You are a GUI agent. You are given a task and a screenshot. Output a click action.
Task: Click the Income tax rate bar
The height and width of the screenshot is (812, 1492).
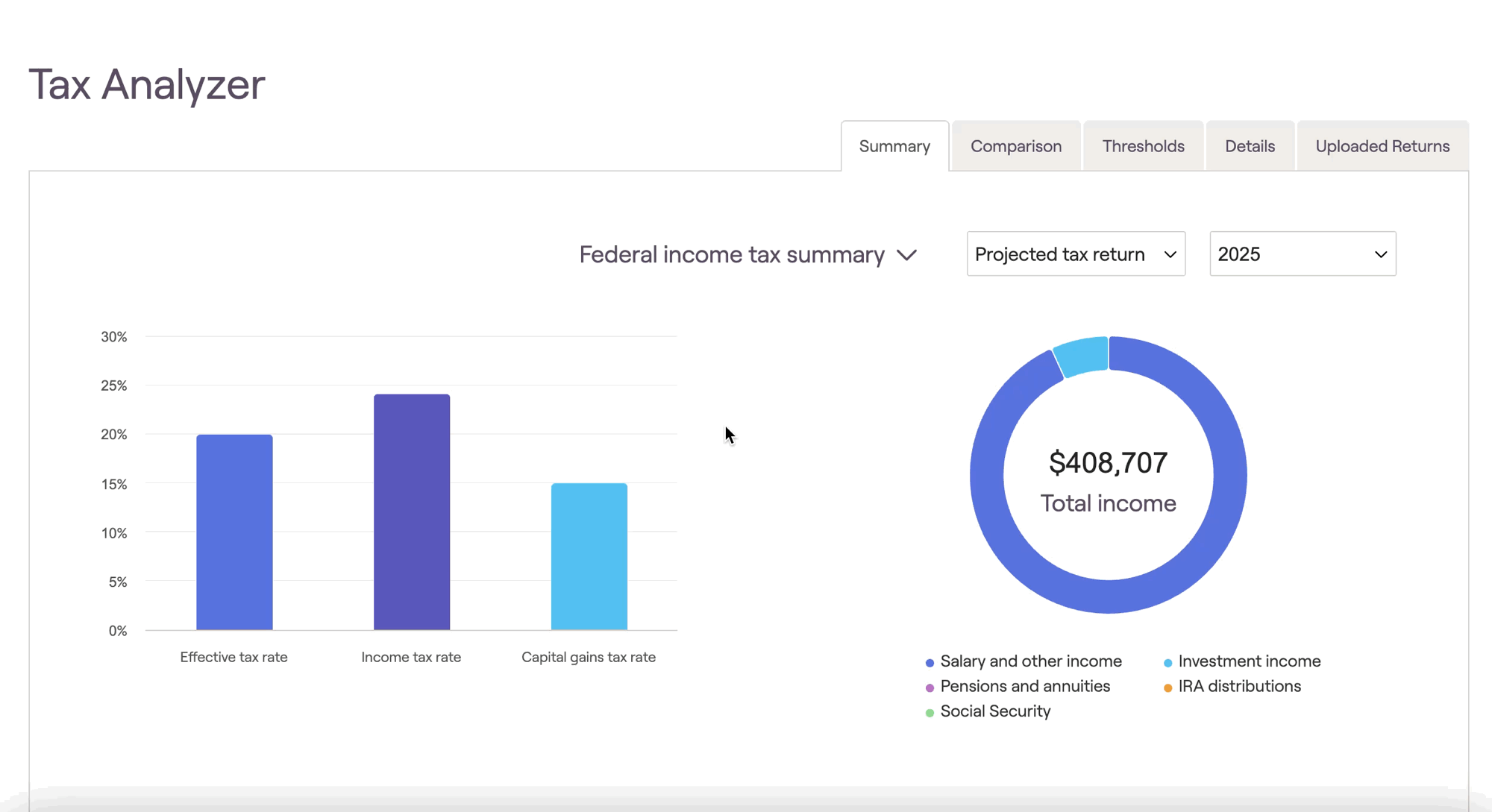tap(412, 512)
